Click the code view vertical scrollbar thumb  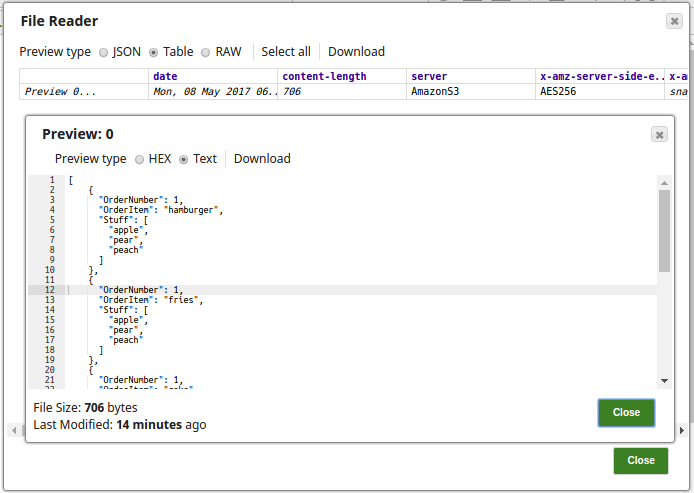(664, 231)
